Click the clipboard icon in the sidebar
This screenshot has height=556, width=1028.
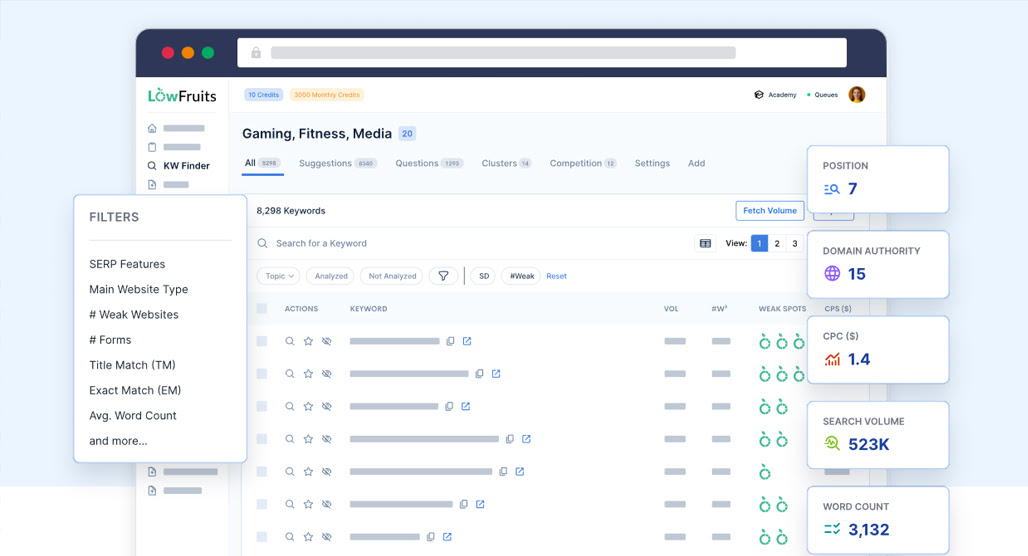pyautogui.click(x=152, y=147)
